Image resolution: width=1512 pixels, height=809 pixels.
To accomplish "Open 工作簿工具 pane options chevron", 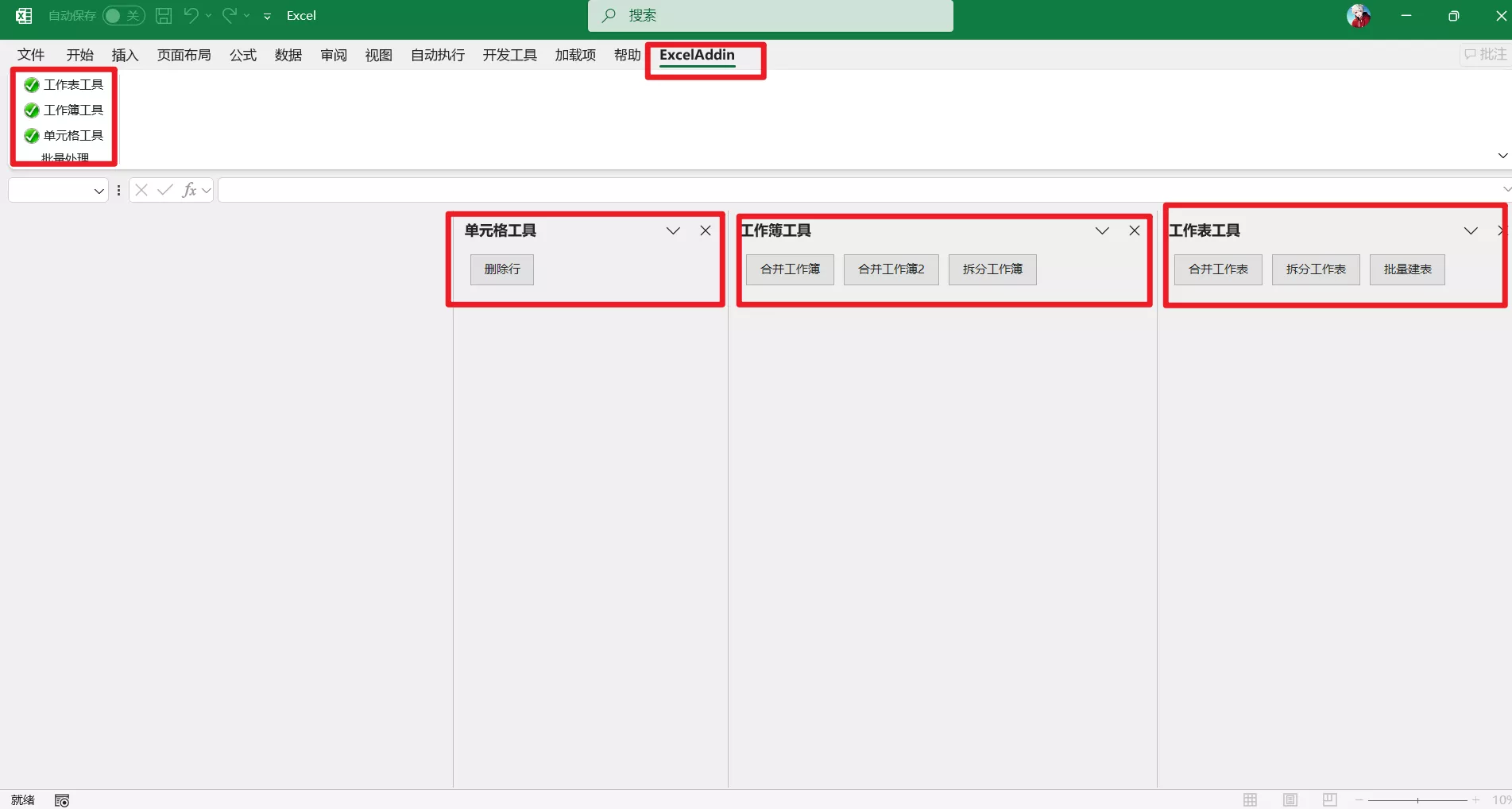I will [x=1102, y=230].
